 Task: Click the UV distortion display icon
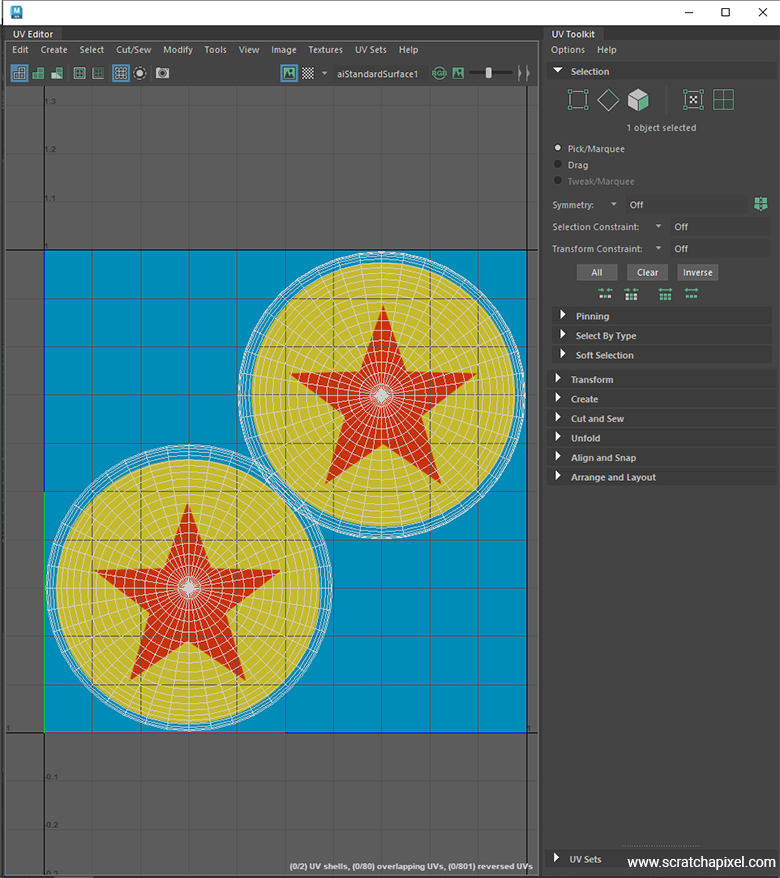tap(57, 73)
